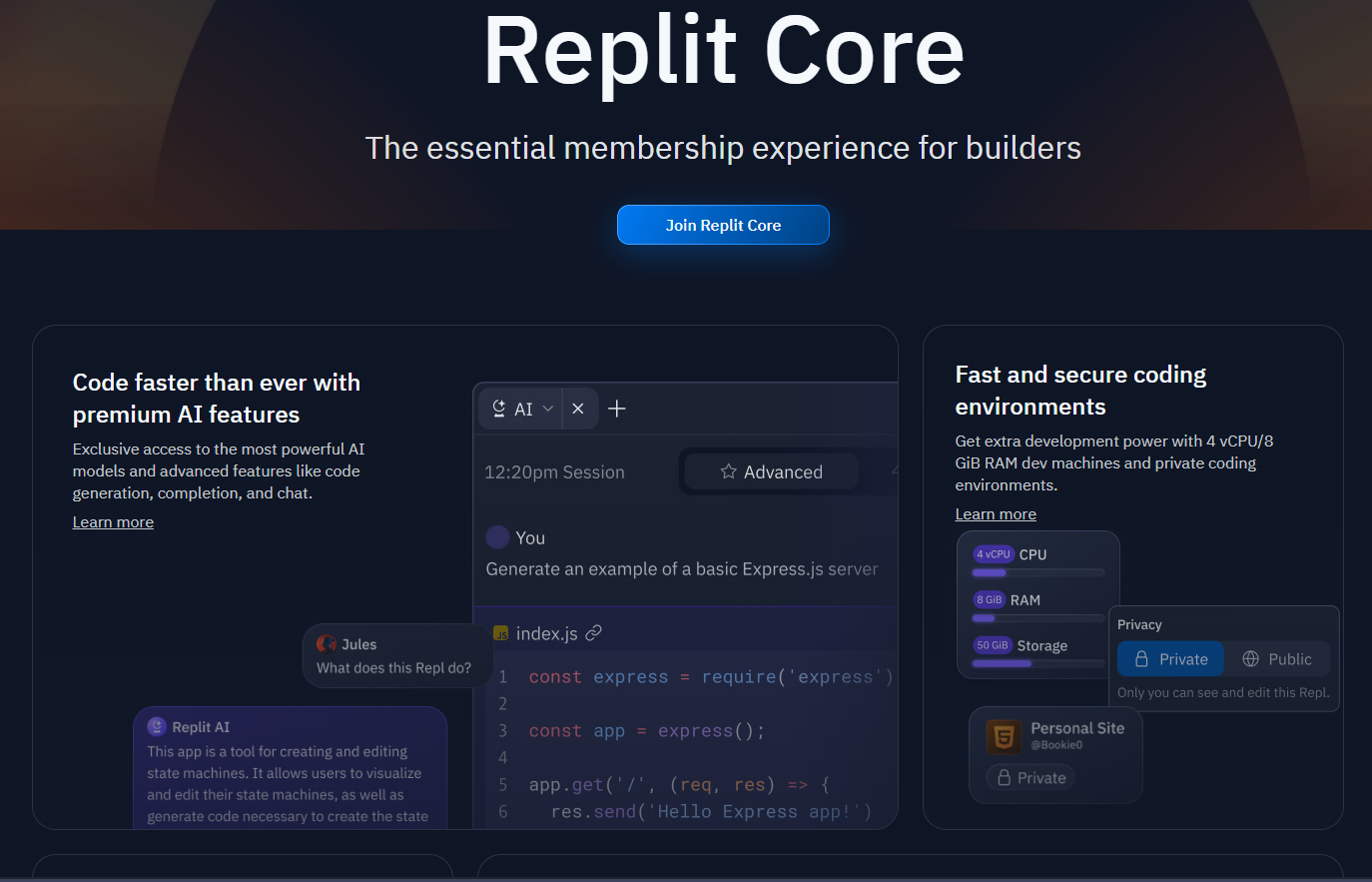1372x882 pixels.
Task: Click the 4 vCPU badge
Action: pyautogui.click(x=994, y=554)
